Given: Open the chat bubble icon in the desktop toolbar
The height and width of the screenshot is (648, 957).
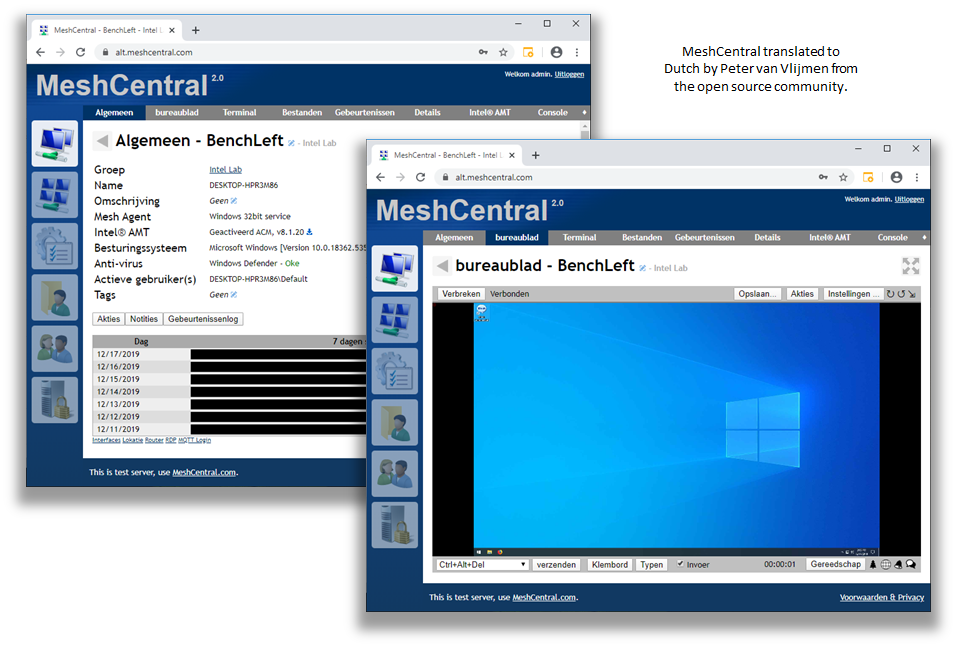Looking at the screenshot, I should tap(910, 564).
